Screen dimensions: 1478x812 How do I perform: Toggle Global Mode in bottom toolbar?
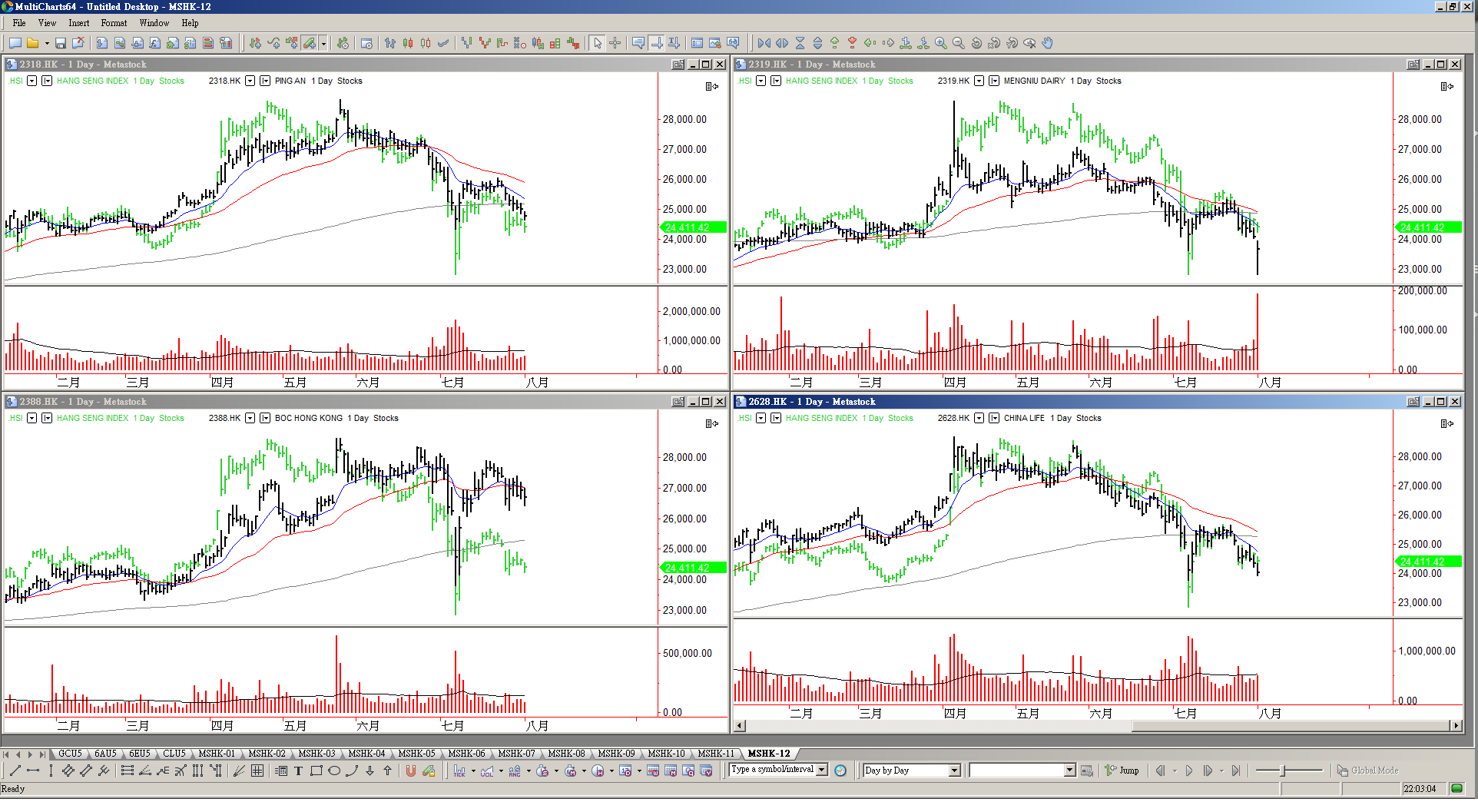[x=1367, y=771]
